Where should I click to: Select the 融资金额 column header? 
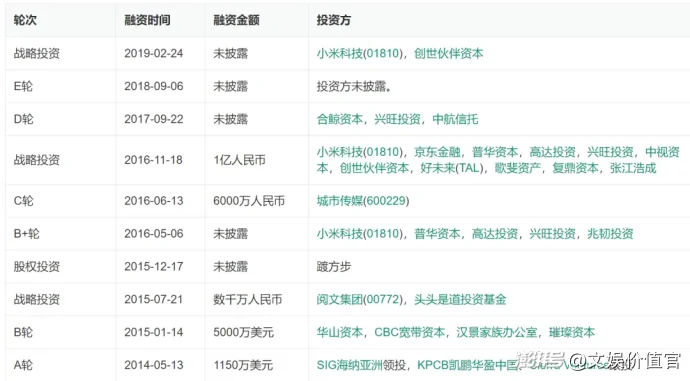pos(236,20)
